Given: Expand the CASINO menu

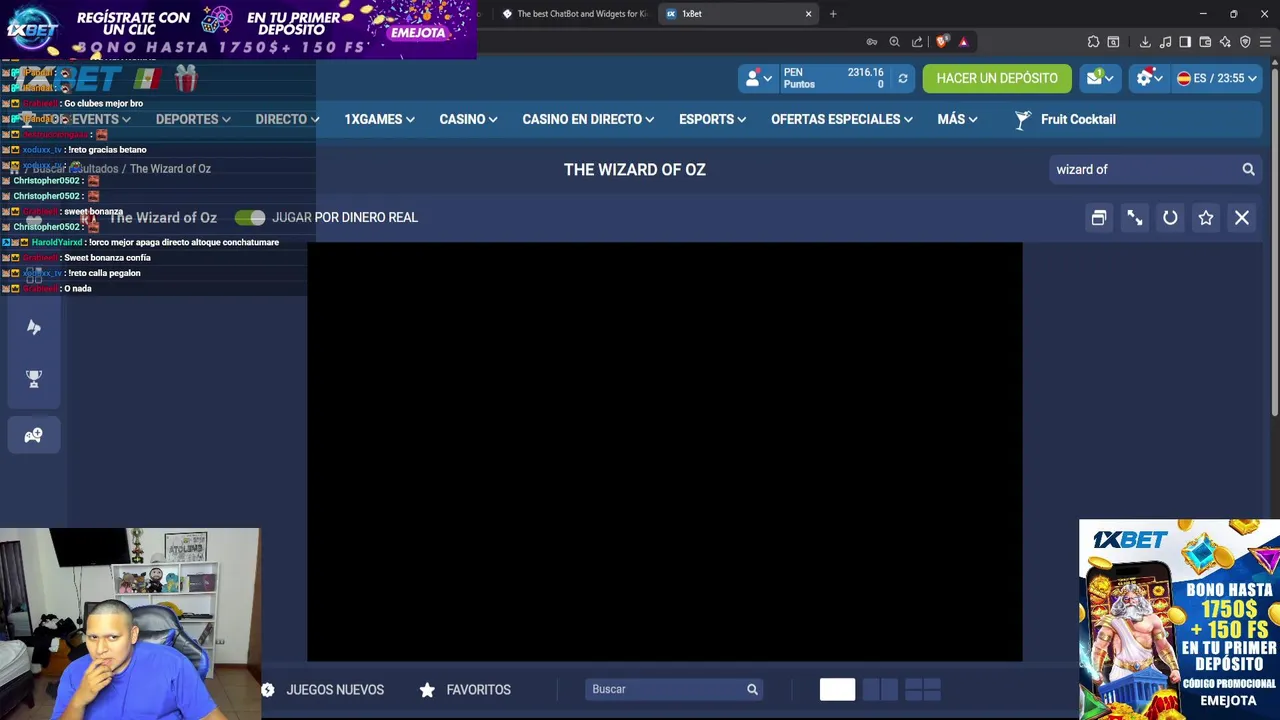Looking at the screenshot, I should [x=468, y=119].
